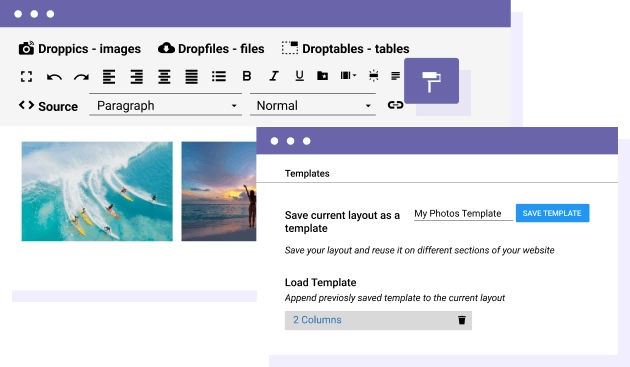Align text to the right

pyautogui.click(x=137, y=76)
